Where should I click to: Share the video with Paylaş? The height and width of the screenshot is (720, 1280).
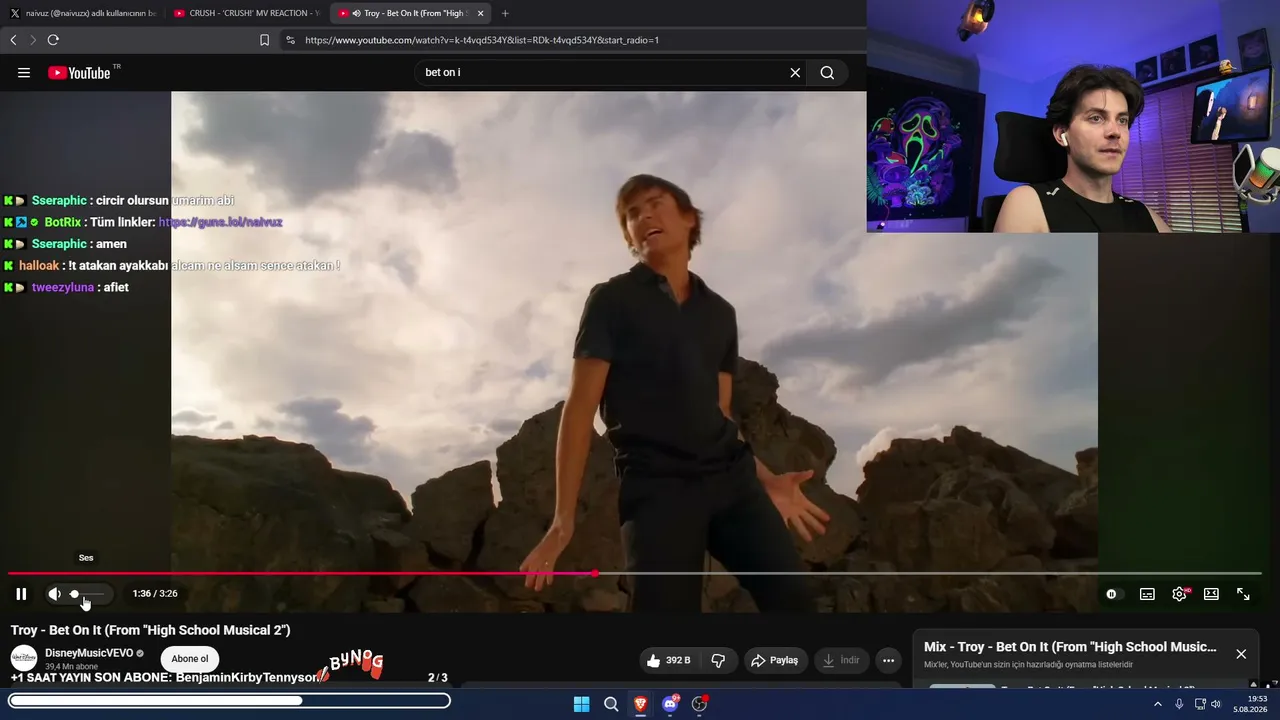[774, 660]
